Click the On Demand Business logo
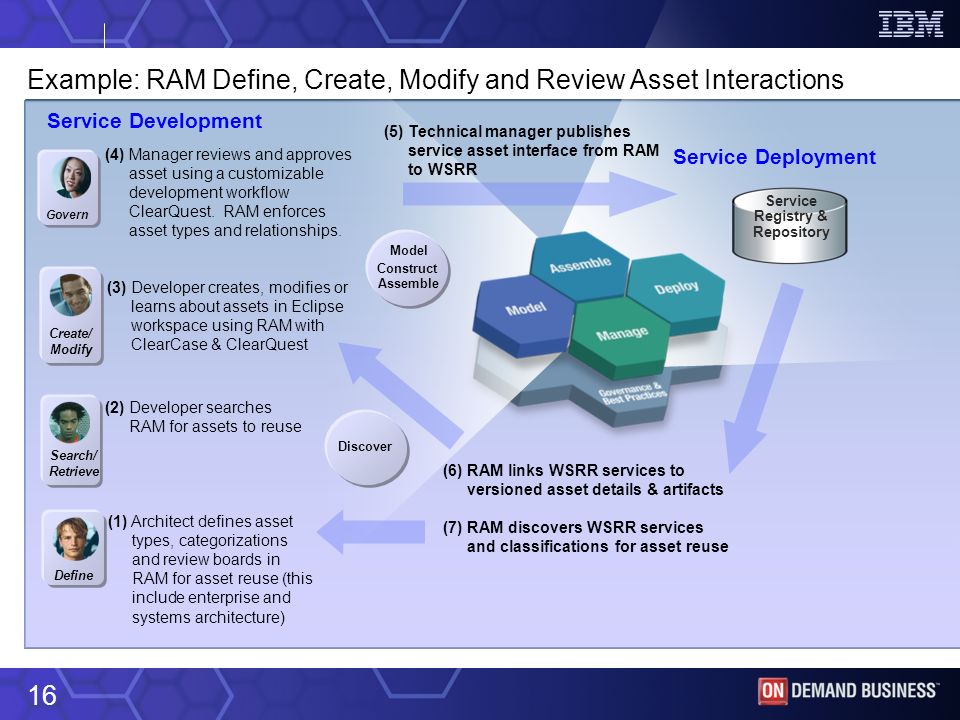The width and height of the screenshot is (960, 720). [848, 691]
